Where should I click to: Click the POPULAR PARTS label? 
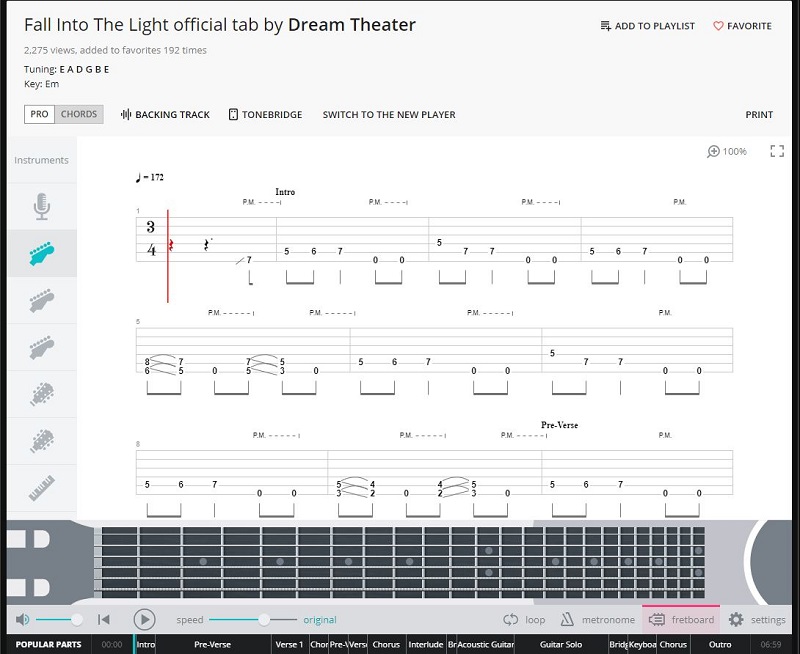48,644
